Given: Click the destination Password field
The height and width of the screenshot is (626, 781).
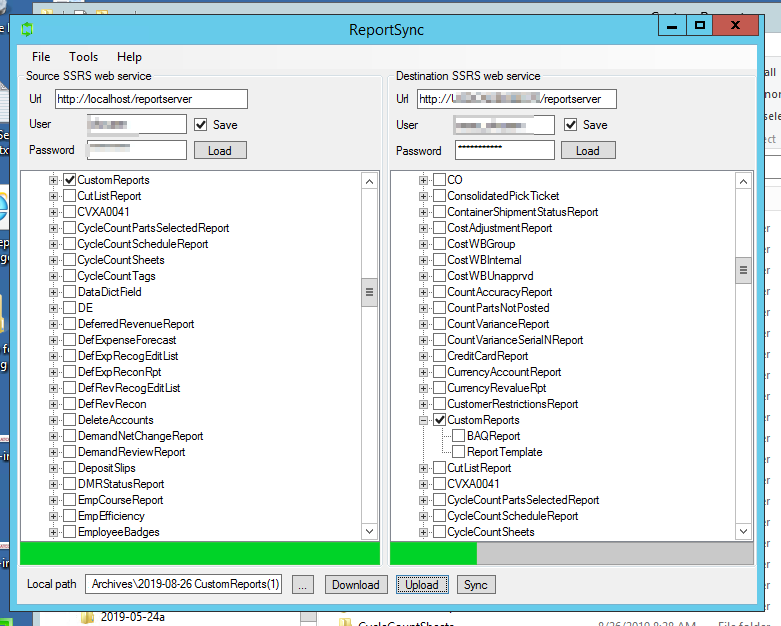Looking at the screenshot, I should pos(505,150).
